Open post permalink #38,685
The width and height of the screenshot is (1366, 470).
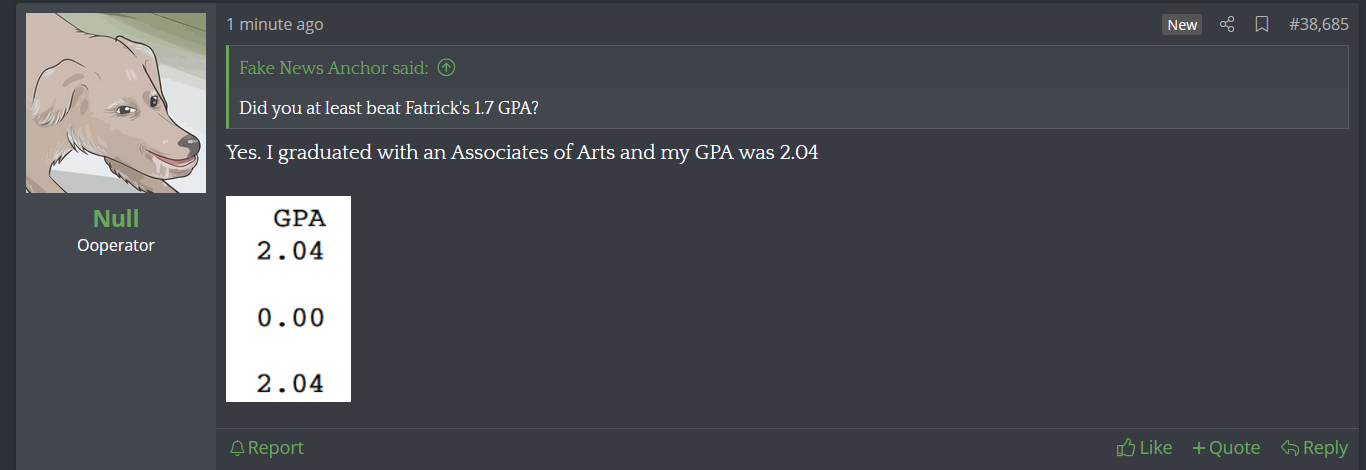(x=1319, y=24)
